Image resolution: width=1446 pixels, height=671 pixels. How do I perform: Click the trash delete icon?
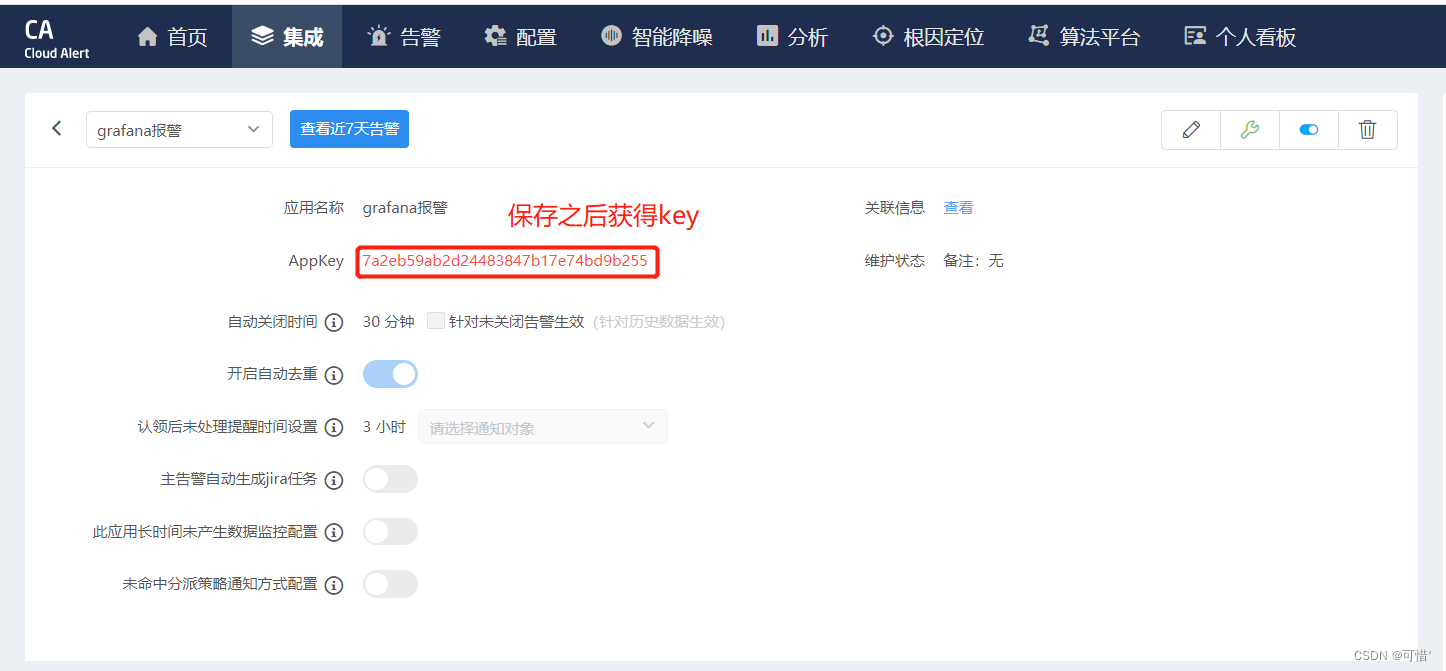pos(1367,130)
